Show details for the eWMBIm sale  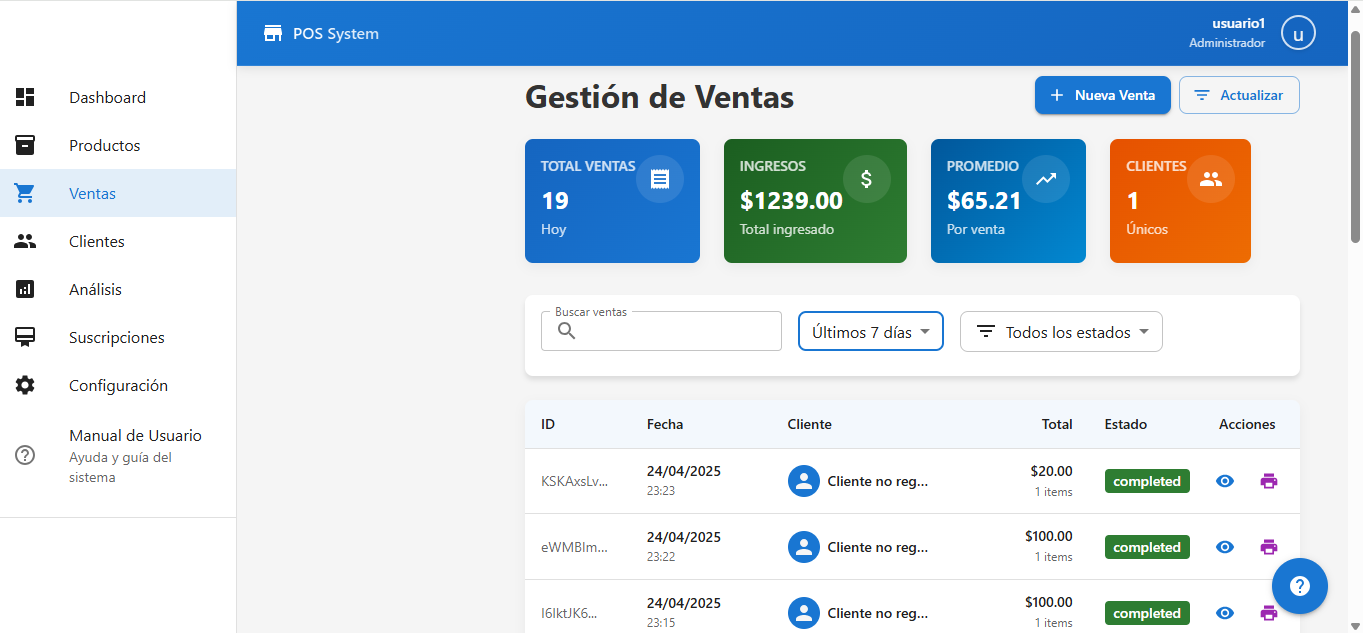pyautogui.click(x=1225, y=547)
